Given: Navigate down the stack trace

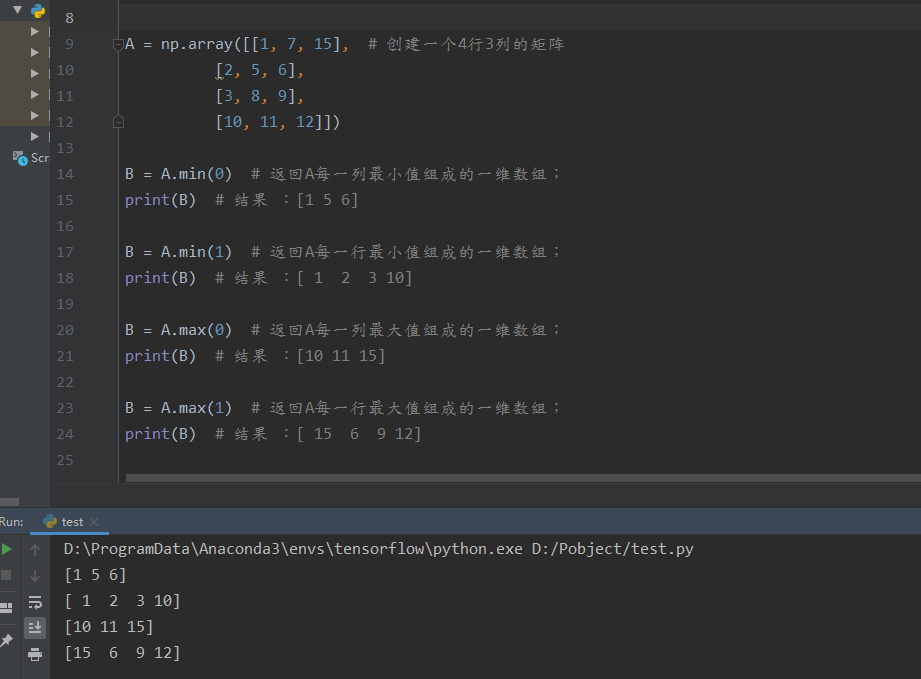Looking at the screenshot, I should (x=34, y=574).
